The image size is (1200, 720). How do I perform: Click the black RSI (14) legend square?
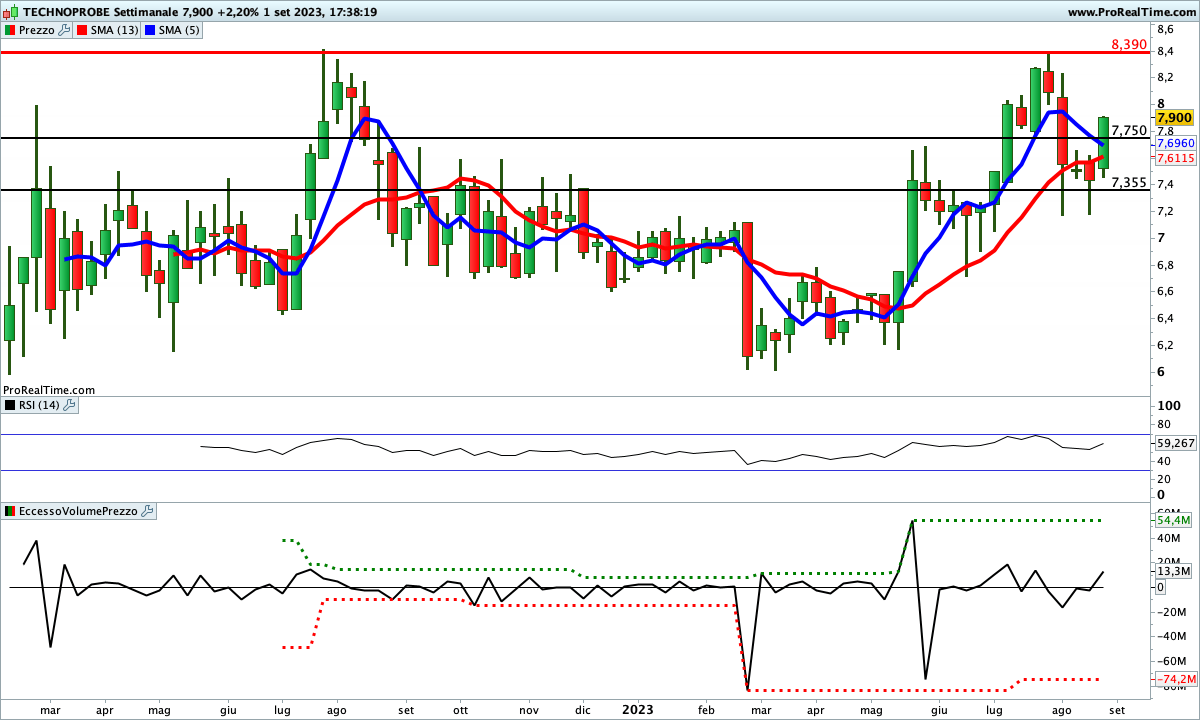(x=10, y=405)
